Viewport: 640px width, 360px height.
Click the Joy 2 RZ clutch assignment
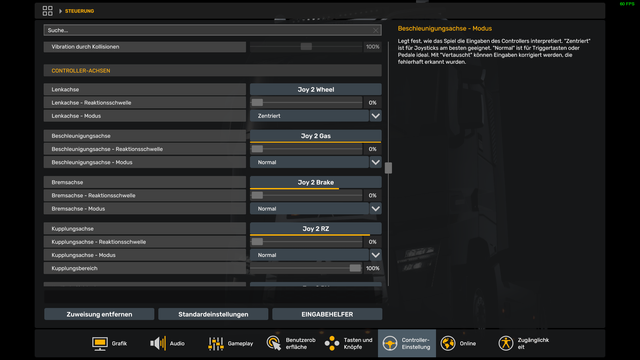pyautogui.click(x=316, y=229)
